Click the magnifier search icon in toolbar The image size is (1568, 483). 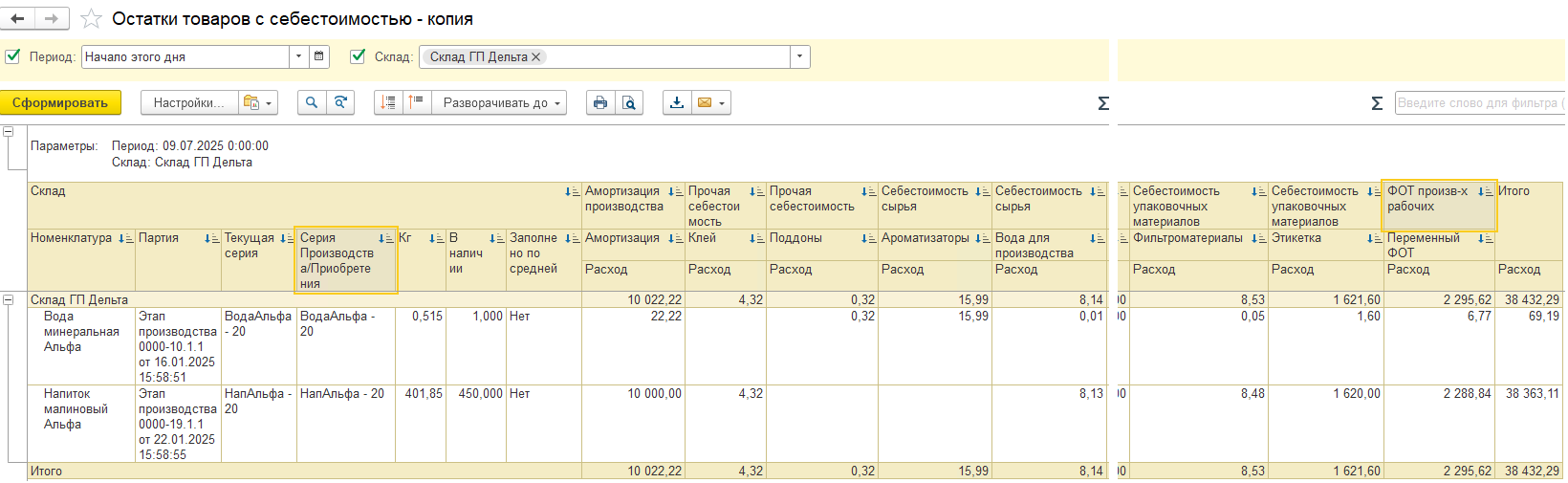(x=312, y=102)
